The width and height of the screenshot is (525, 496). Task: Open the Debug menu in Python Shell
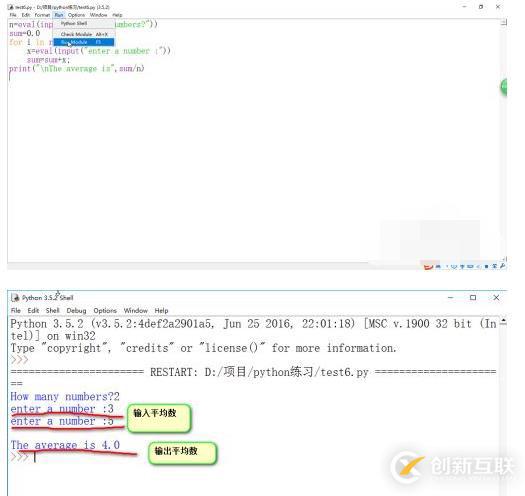76,311
